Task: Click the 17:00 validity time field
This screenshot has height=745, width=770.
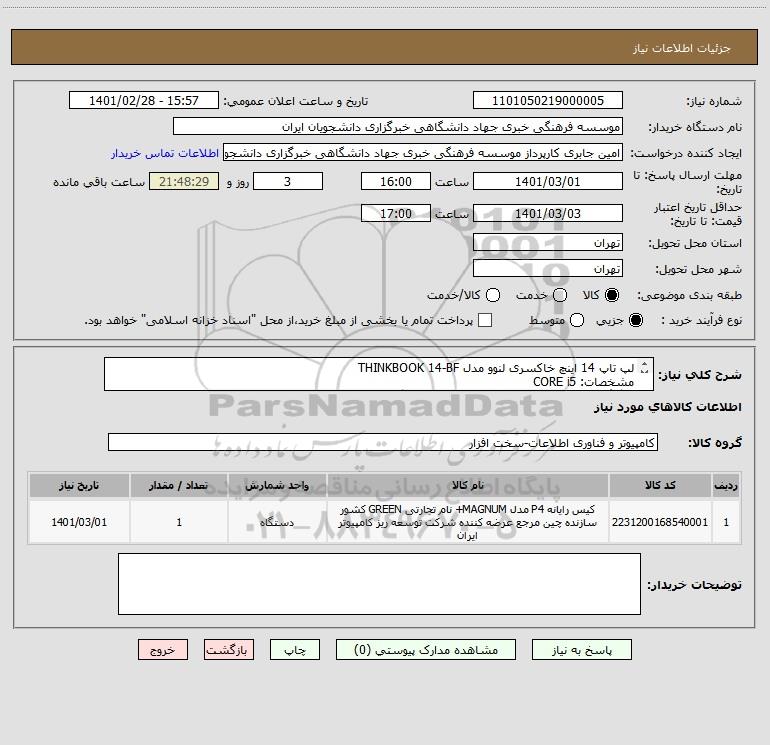Action: (x=396, y=213)
